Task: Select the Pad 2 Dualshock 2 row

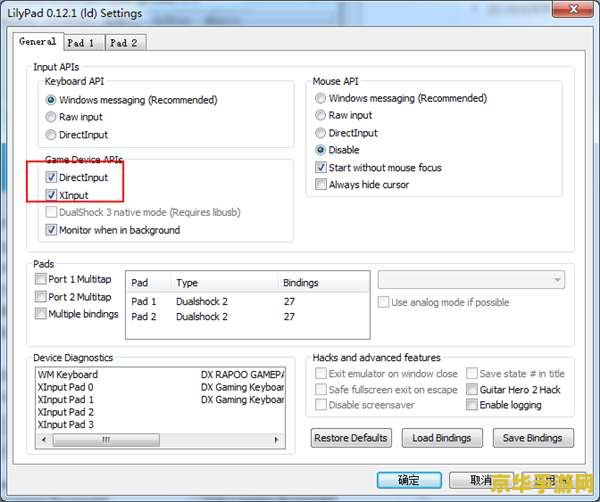Action: pos(248,316)
